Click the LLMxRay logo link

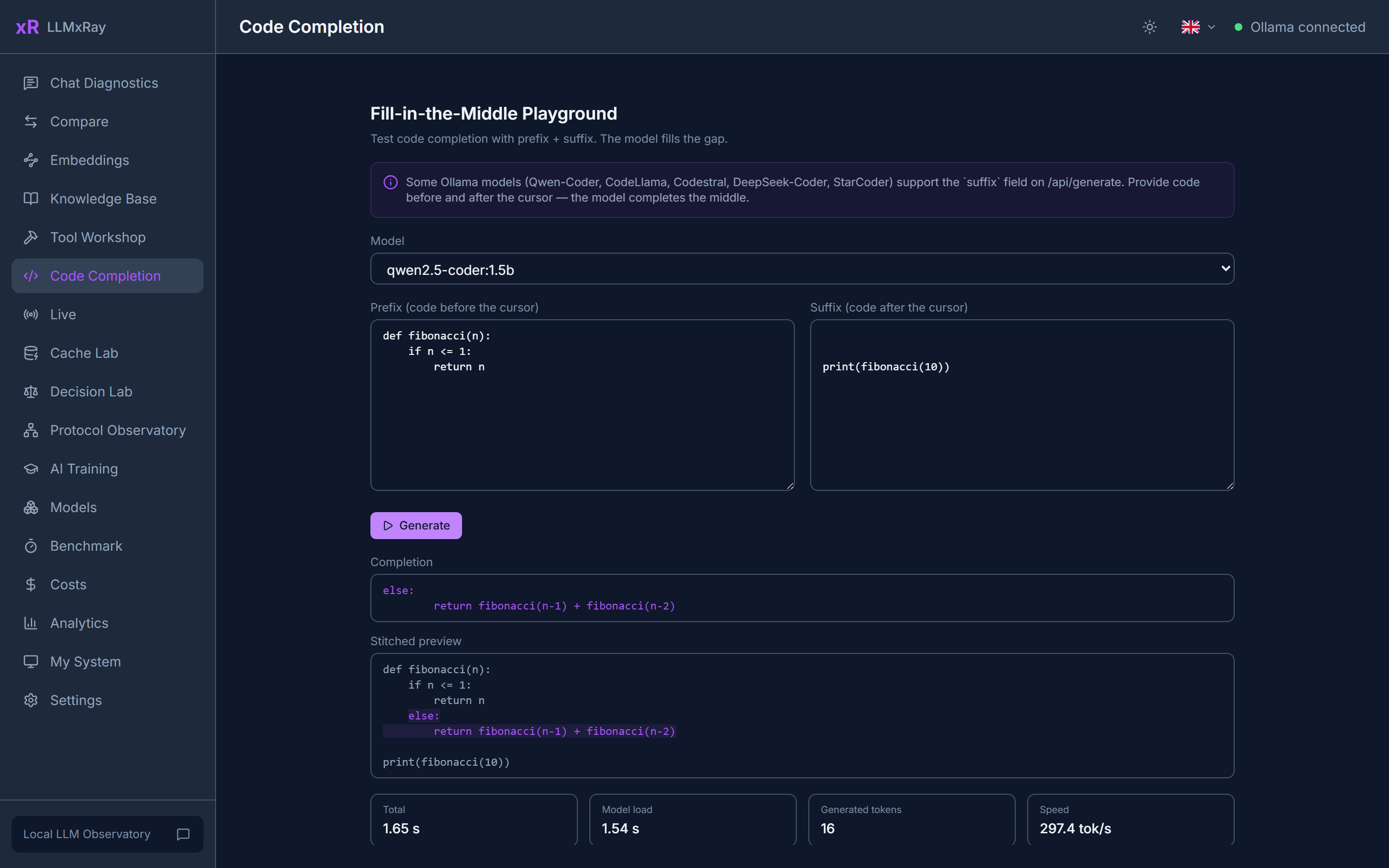tap(61, 27)
